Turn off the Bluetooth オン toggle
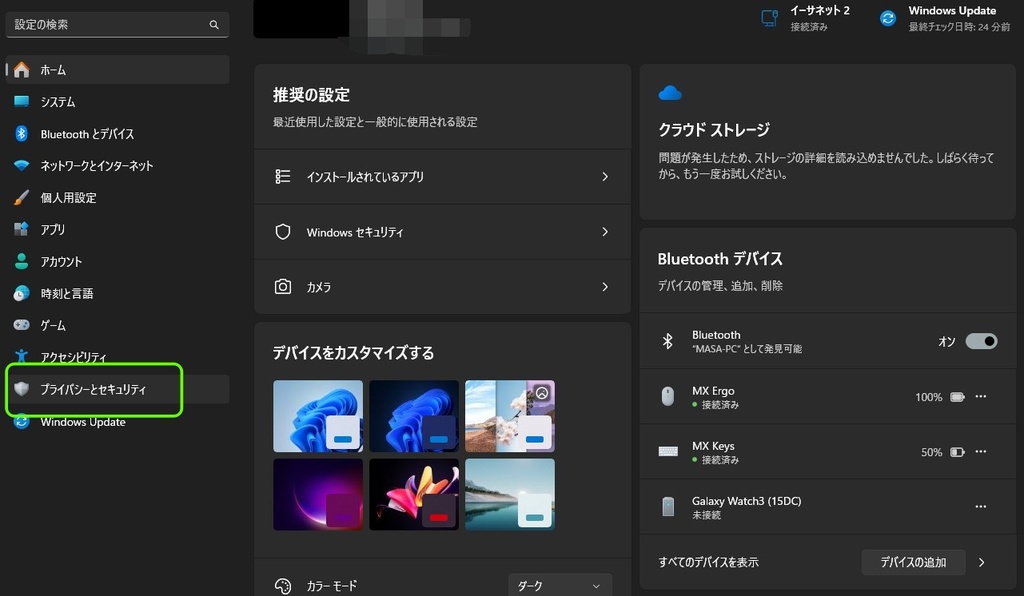 click(982, 341)
